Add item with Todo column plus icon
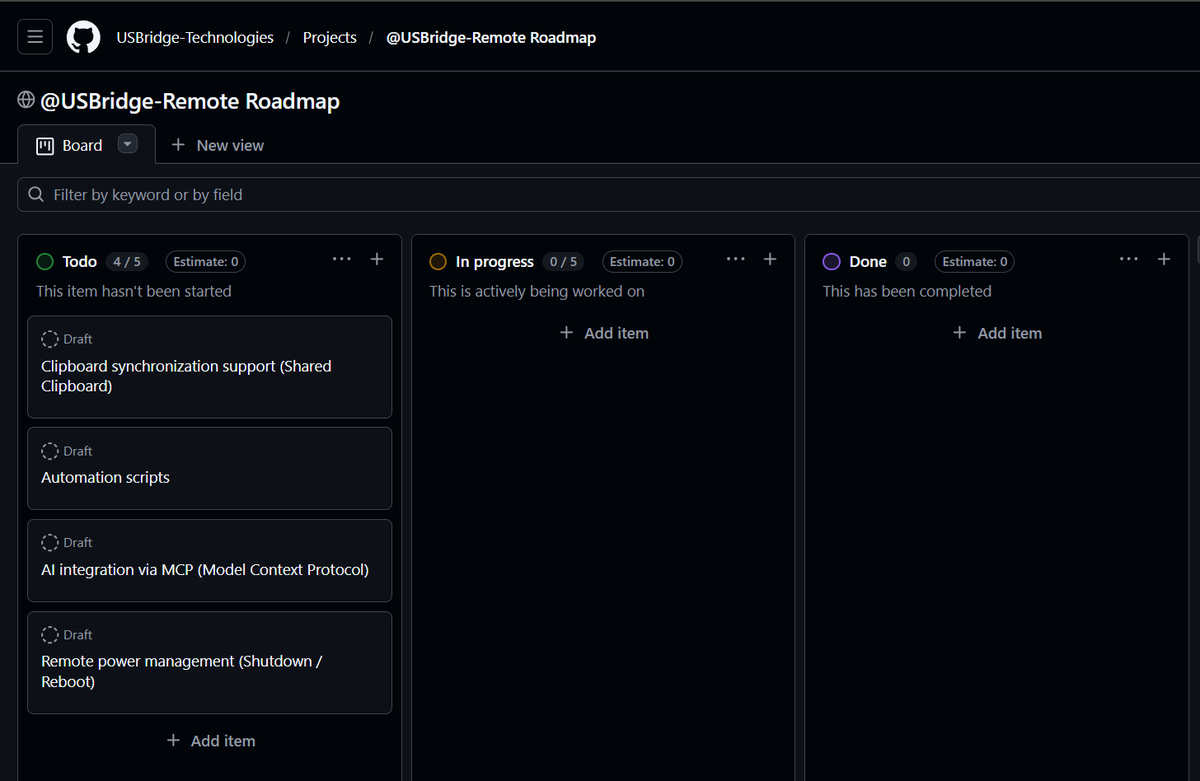The width and height of the screenshot is (1200, 781). (377, 259)
